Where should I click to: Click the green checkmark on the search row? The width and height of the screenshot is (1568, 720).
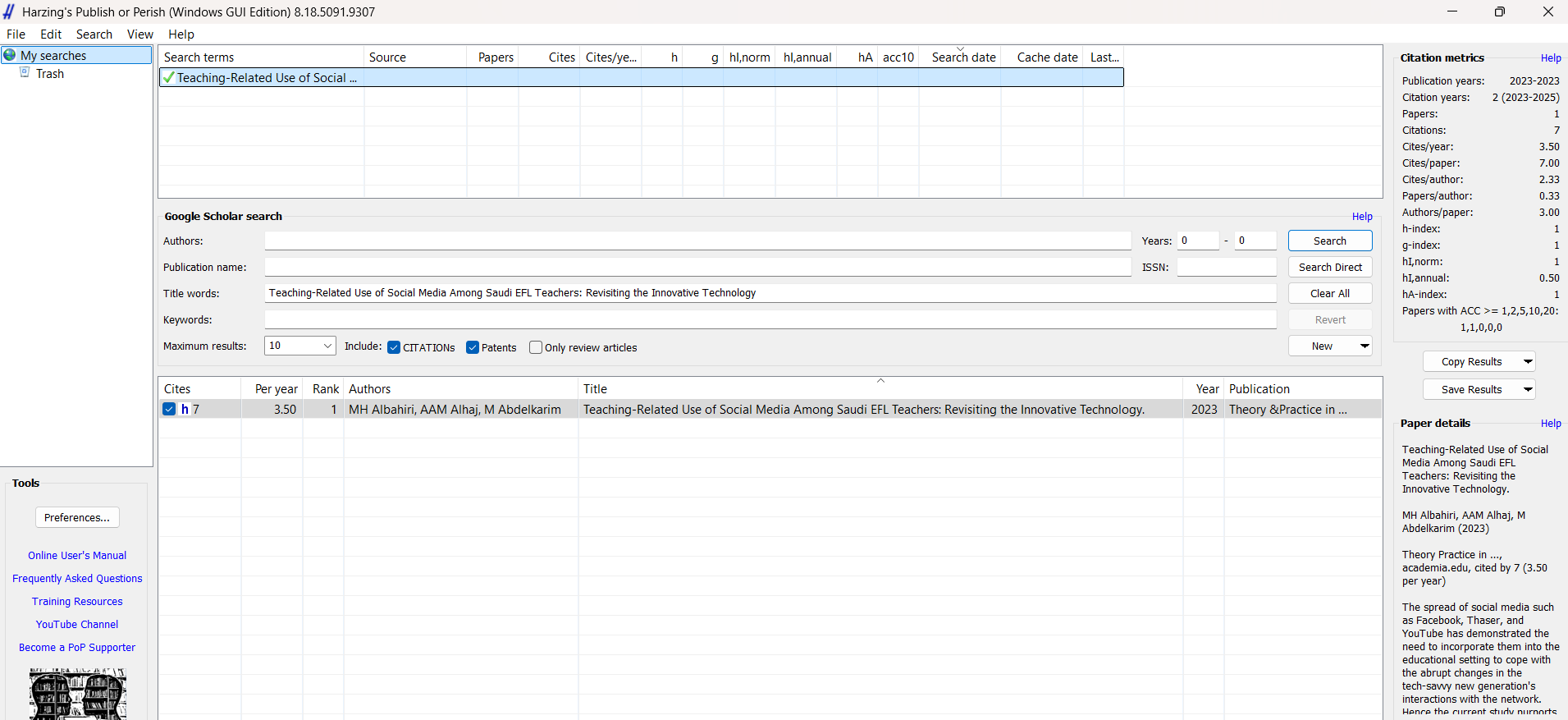168,78
